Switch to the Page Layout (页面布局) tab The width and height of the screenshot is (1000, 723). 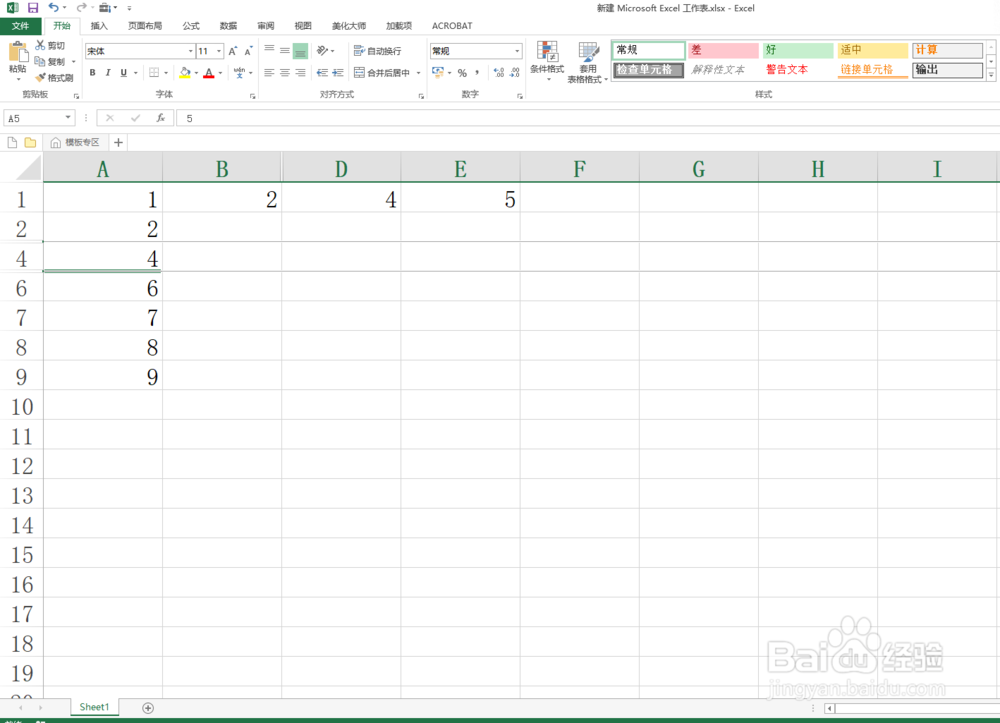(145, 26)
